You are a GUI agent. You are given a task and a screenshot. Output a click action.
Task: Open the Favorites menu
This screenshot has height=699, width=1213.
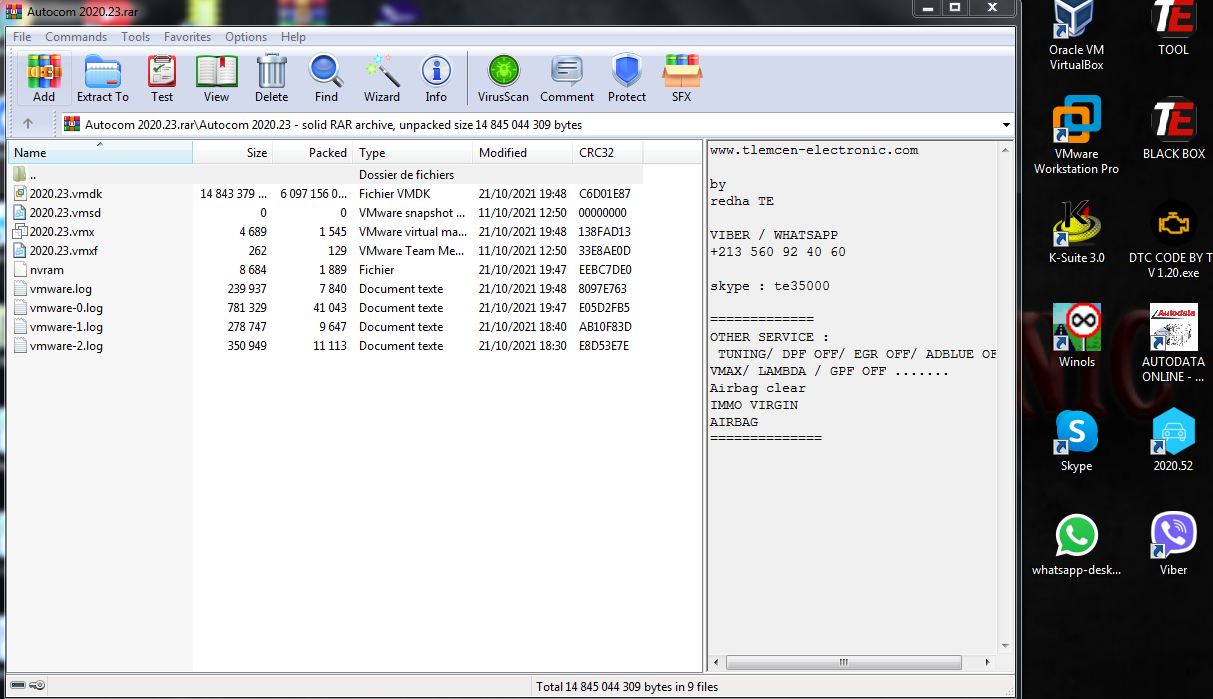(x=188, y=37)
